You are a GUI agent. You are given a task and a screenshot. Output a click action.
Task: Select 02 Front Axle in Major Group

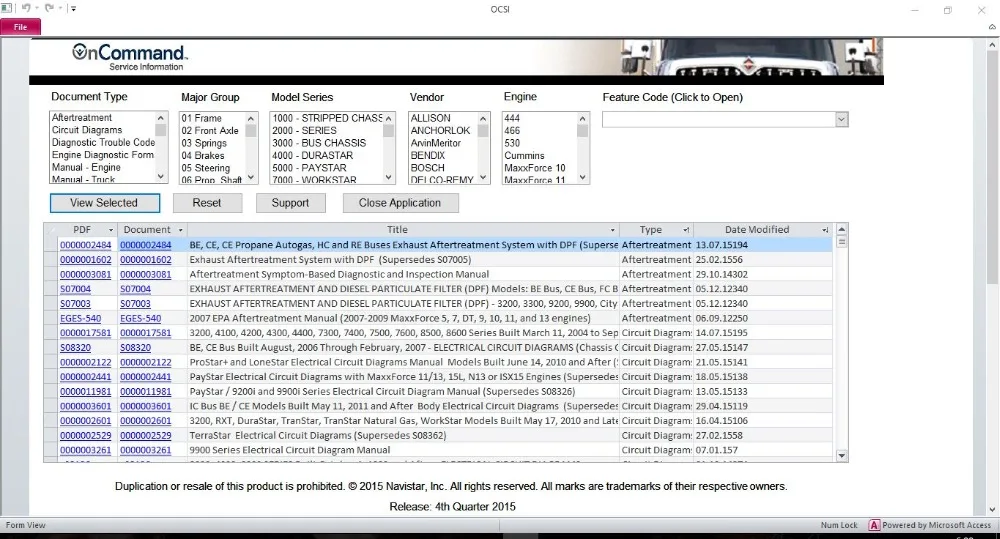pyautogui.click(x=210, y=131)
